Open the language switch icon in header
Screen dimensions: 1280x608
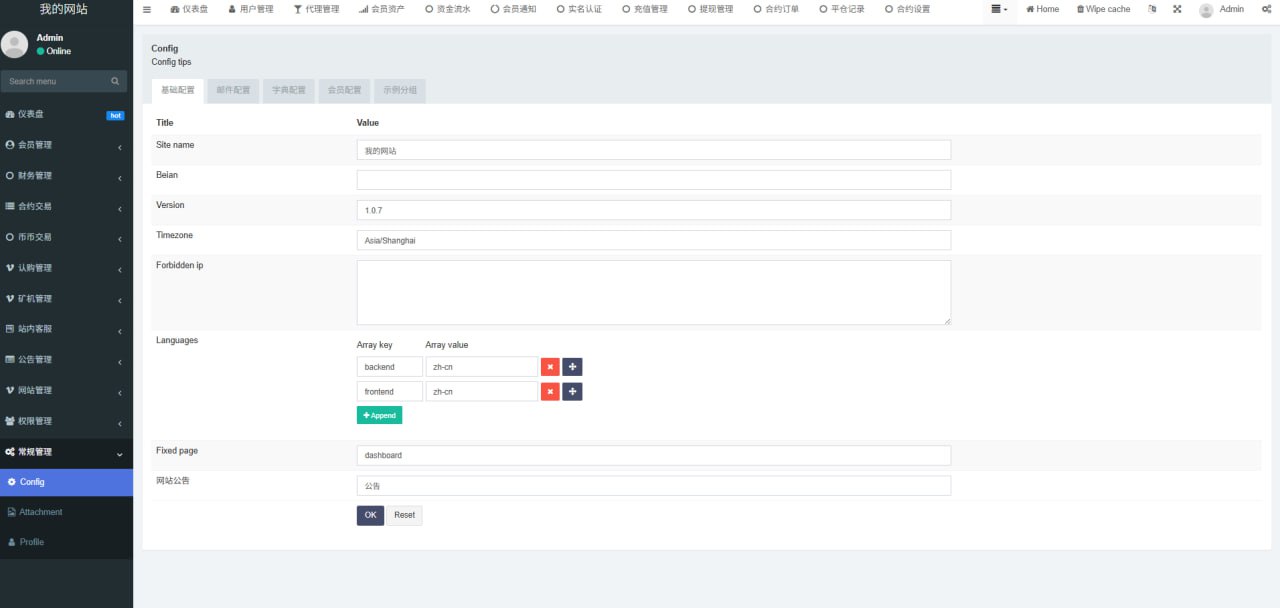1152,9
